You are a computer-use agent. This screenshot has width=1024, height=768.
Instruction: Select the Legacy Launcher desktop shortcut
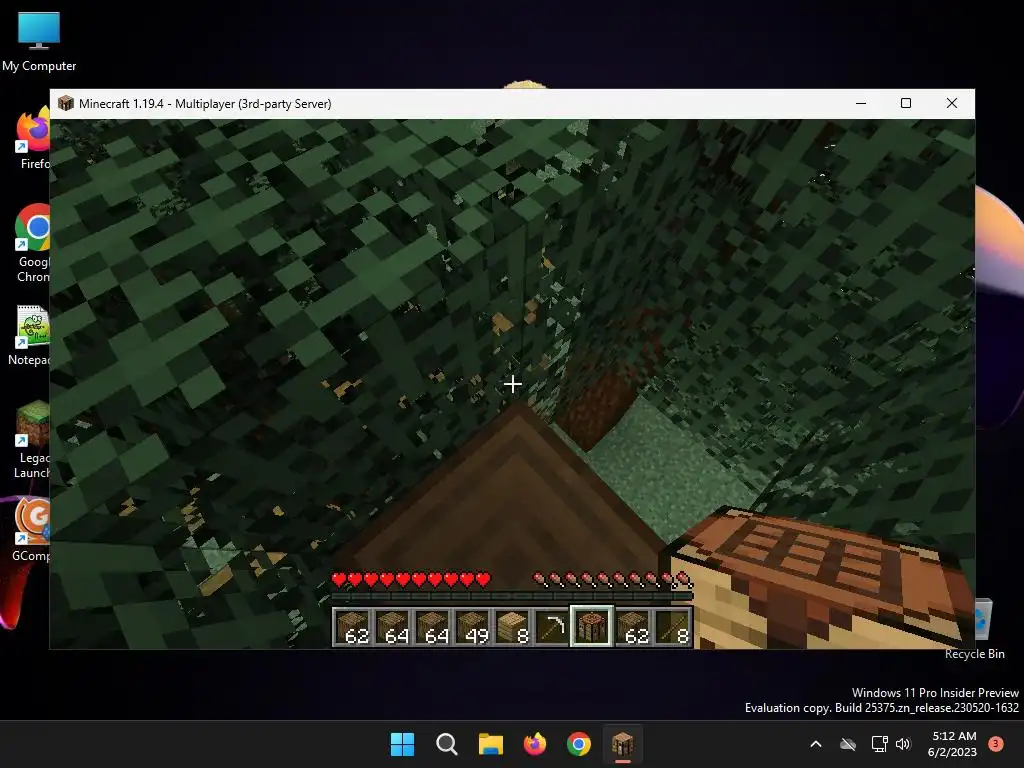coord(32,440)
